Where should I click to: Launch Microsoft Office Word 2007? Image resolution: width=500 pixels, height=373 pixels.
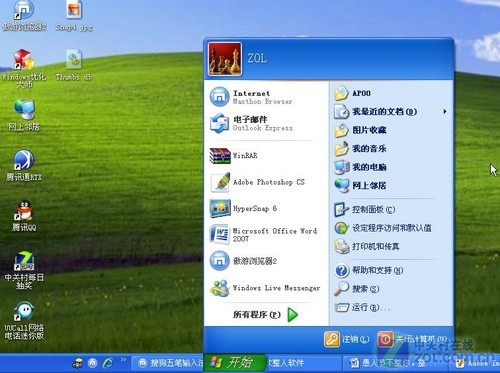266,234
